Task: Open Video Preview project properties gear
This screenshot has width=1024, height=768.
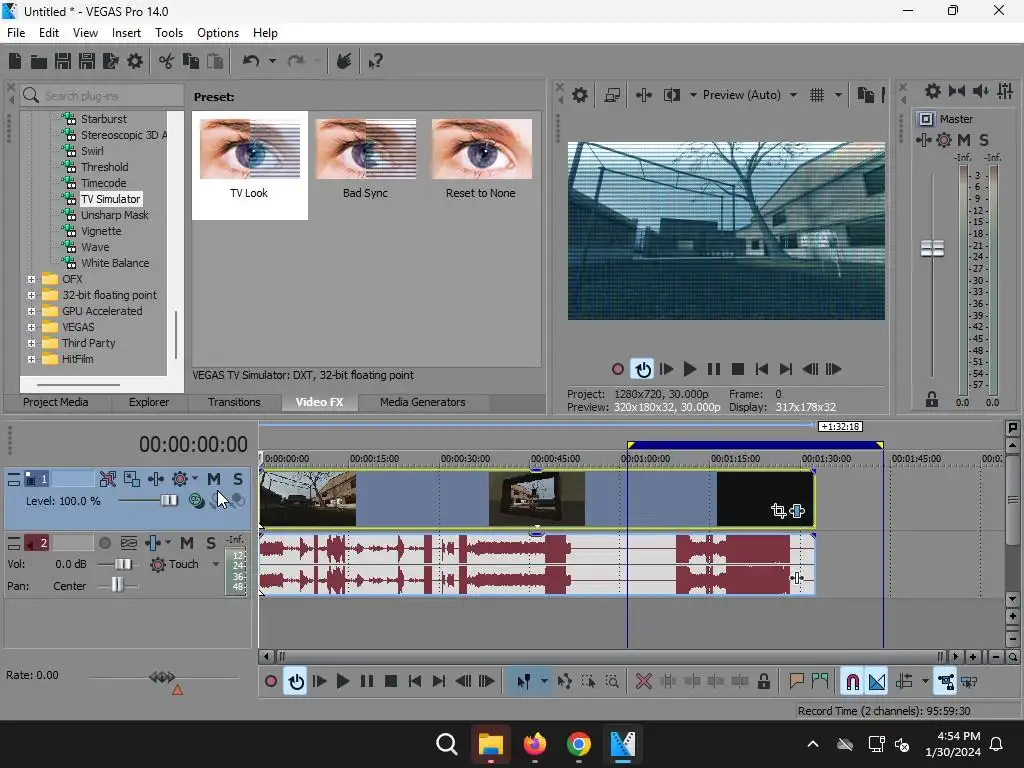Action: point(580,95)
